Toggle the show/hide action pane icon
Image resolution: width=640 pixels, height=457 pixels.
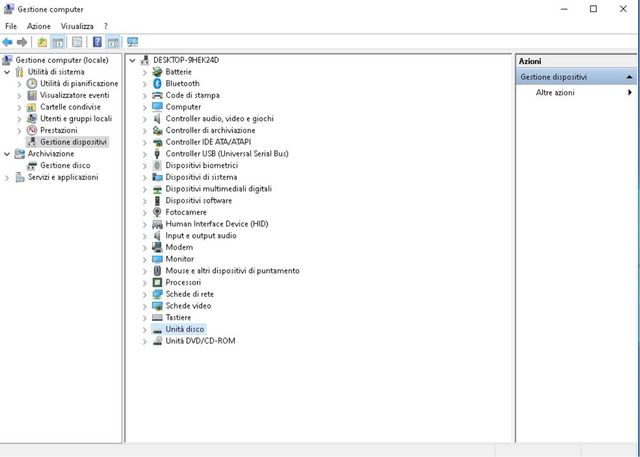click(x=114, y=42)
